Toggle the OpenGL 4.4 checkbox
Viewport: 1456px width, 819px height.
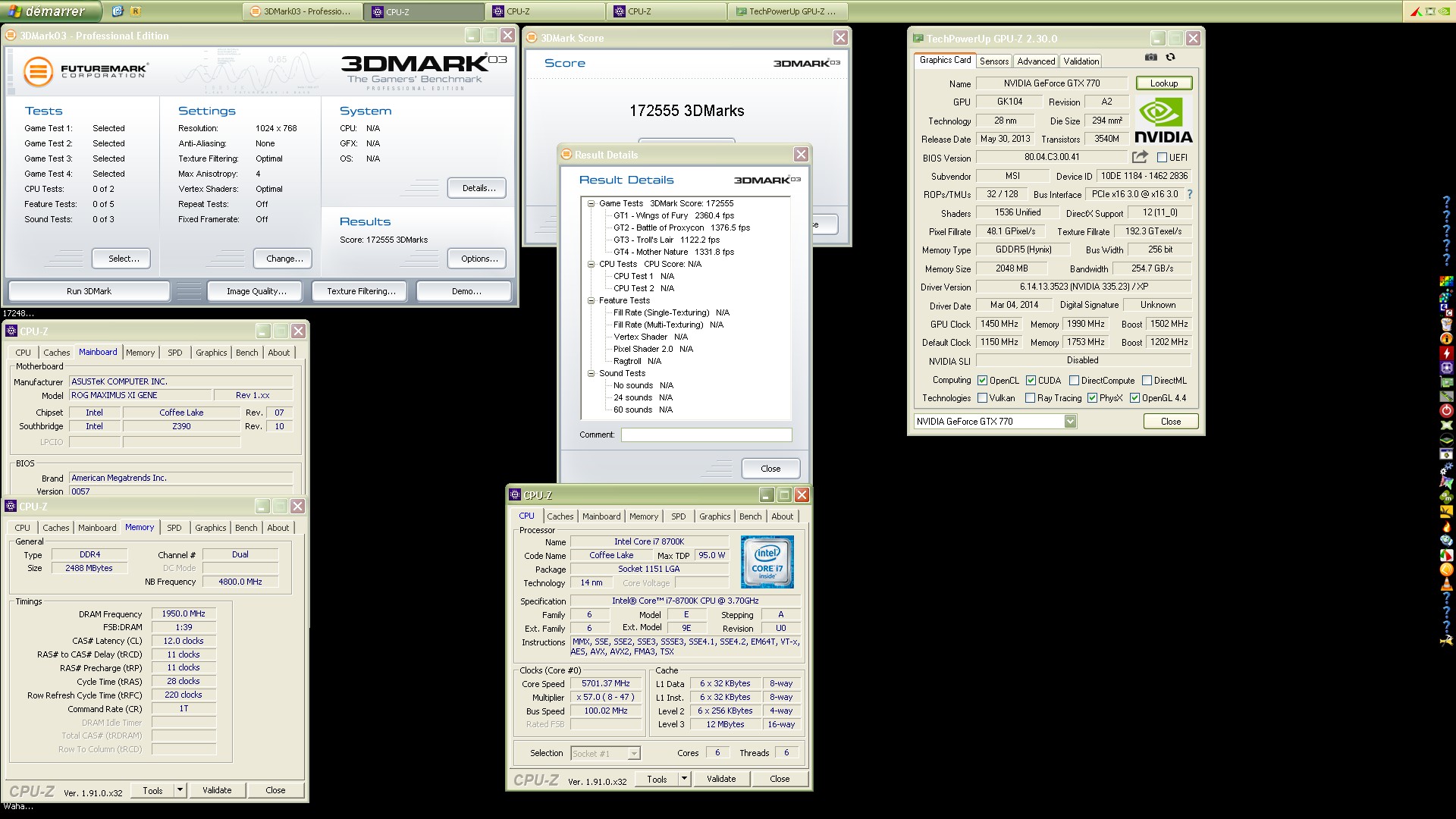click(x=1135, y=398)
